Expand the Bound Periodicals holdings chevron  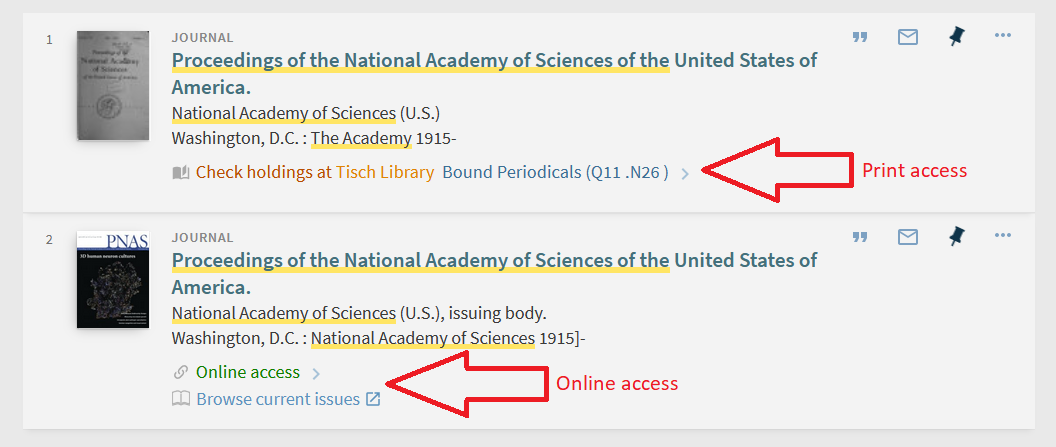point(685,174)
